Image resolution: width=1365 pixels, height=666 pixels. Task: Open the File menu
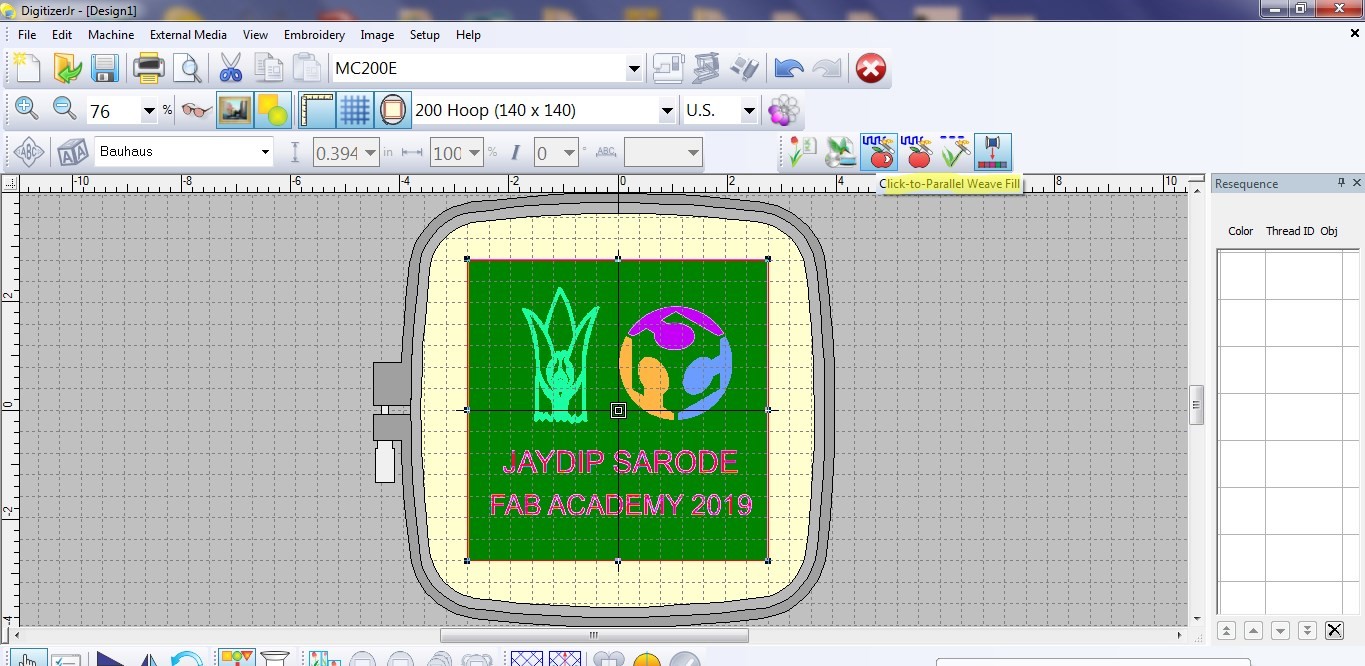tap(27, 34)
